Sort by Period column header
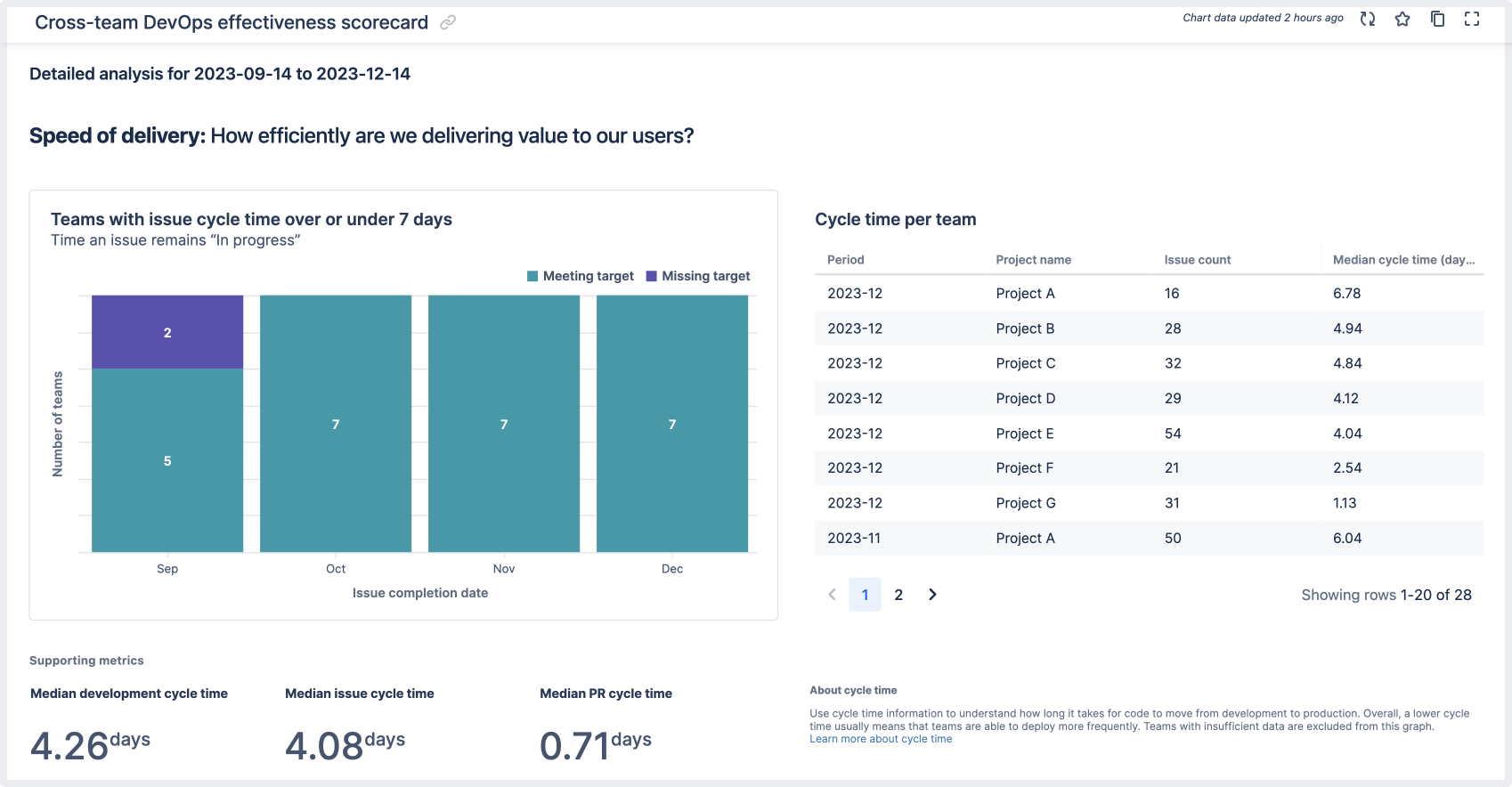The height and width of the screenshot is (787, 1512). pyautogui.click(x=846, y=260)
